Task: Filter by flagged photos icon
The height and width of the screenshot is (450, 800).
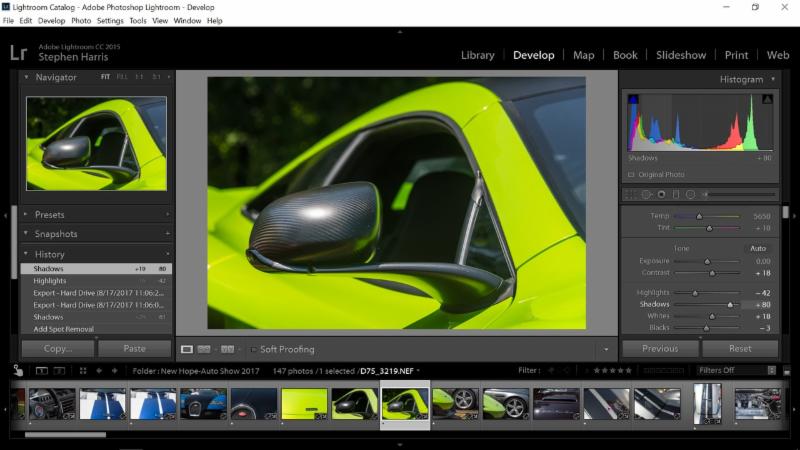Action: tap(551, 370)
